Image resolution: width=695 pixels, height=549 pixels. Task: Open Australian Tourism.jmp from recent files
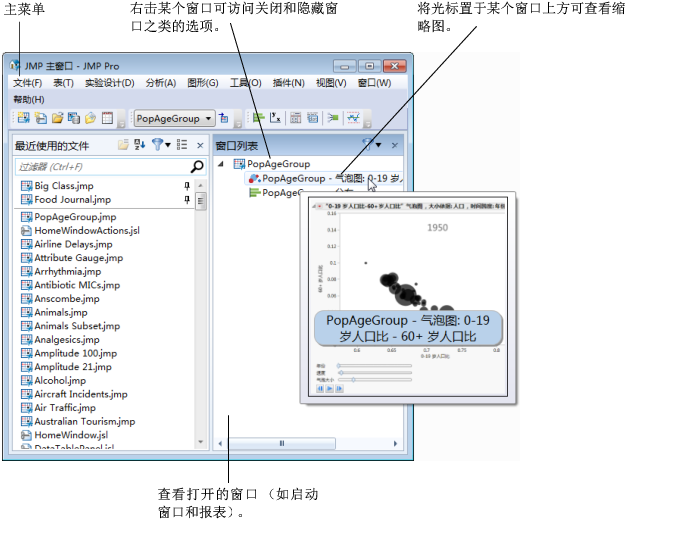tap(78, 421)
